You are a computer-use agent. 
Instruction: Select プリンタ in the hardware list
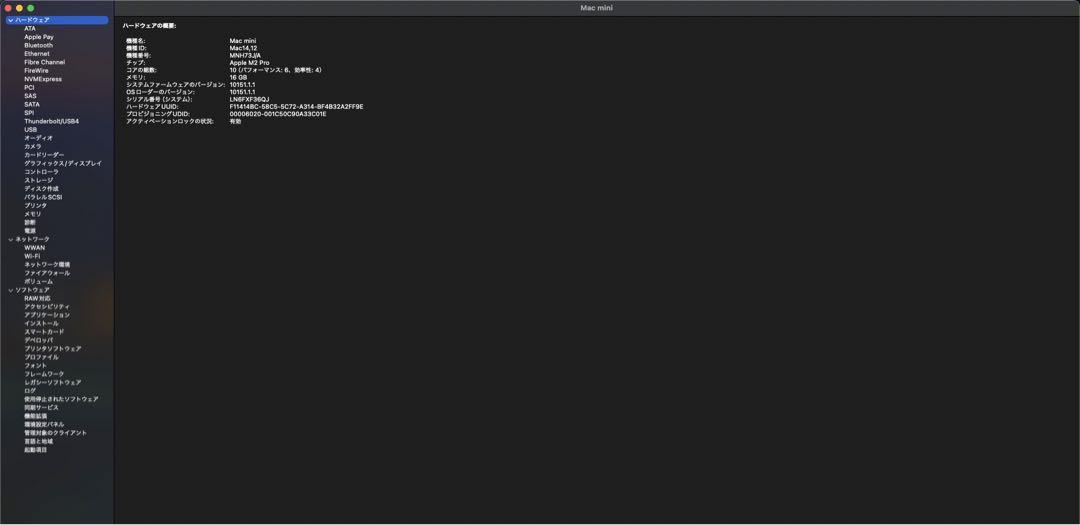click(36, 205)
